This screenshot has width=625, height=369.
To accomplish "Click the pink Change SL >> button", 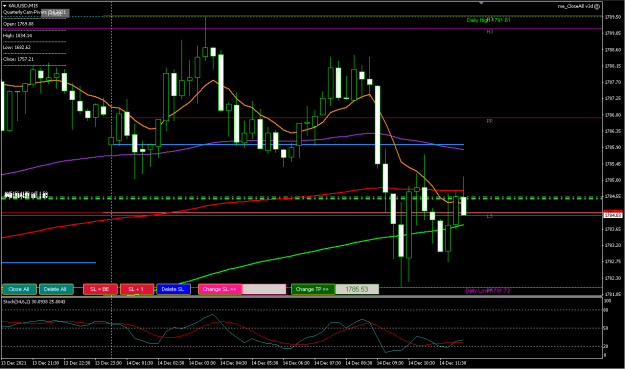I will 220,289.
